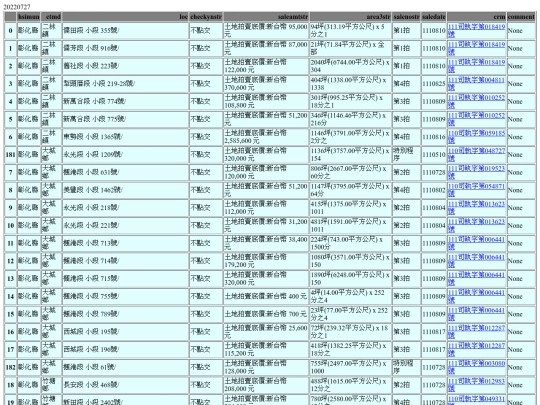Open the crm link in row 11
The image size is (540, 405).
(x=476, y=243)
